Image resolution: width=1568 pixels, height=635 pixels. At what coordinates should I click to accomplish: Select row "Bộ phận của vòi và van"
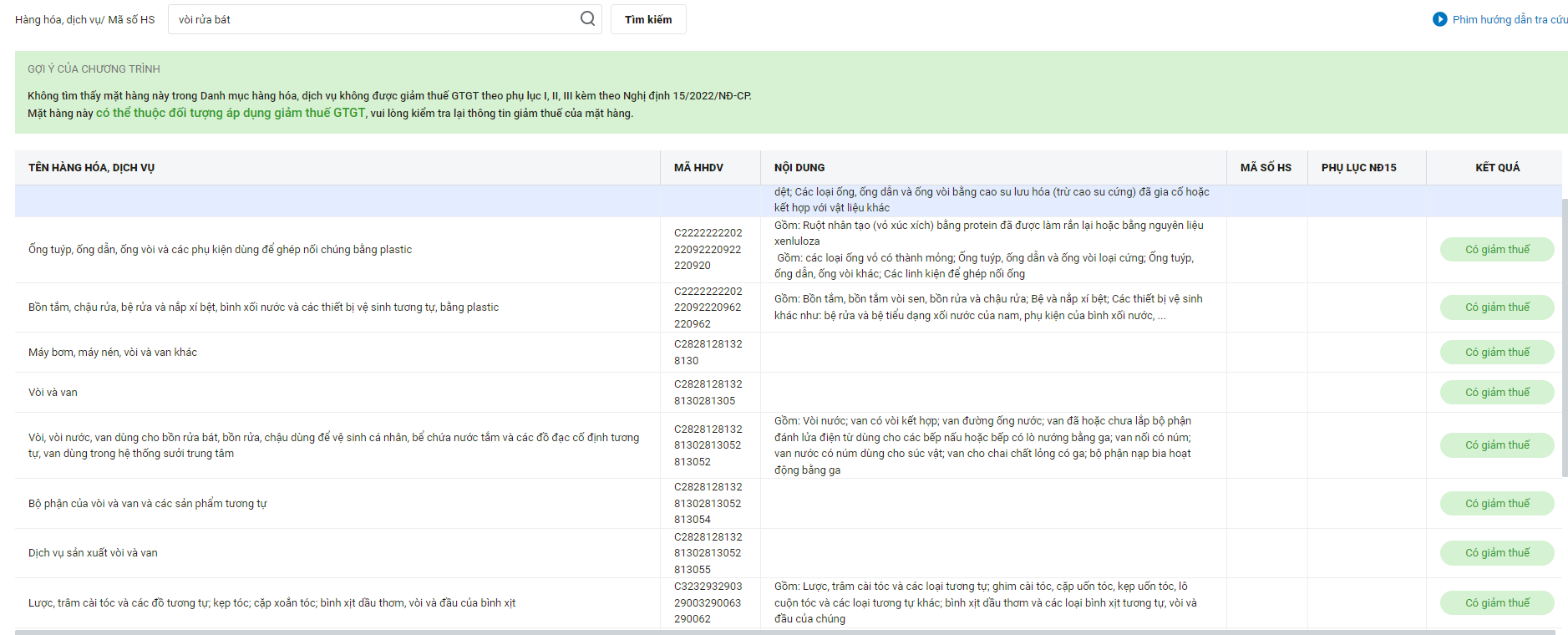point(148,504)
